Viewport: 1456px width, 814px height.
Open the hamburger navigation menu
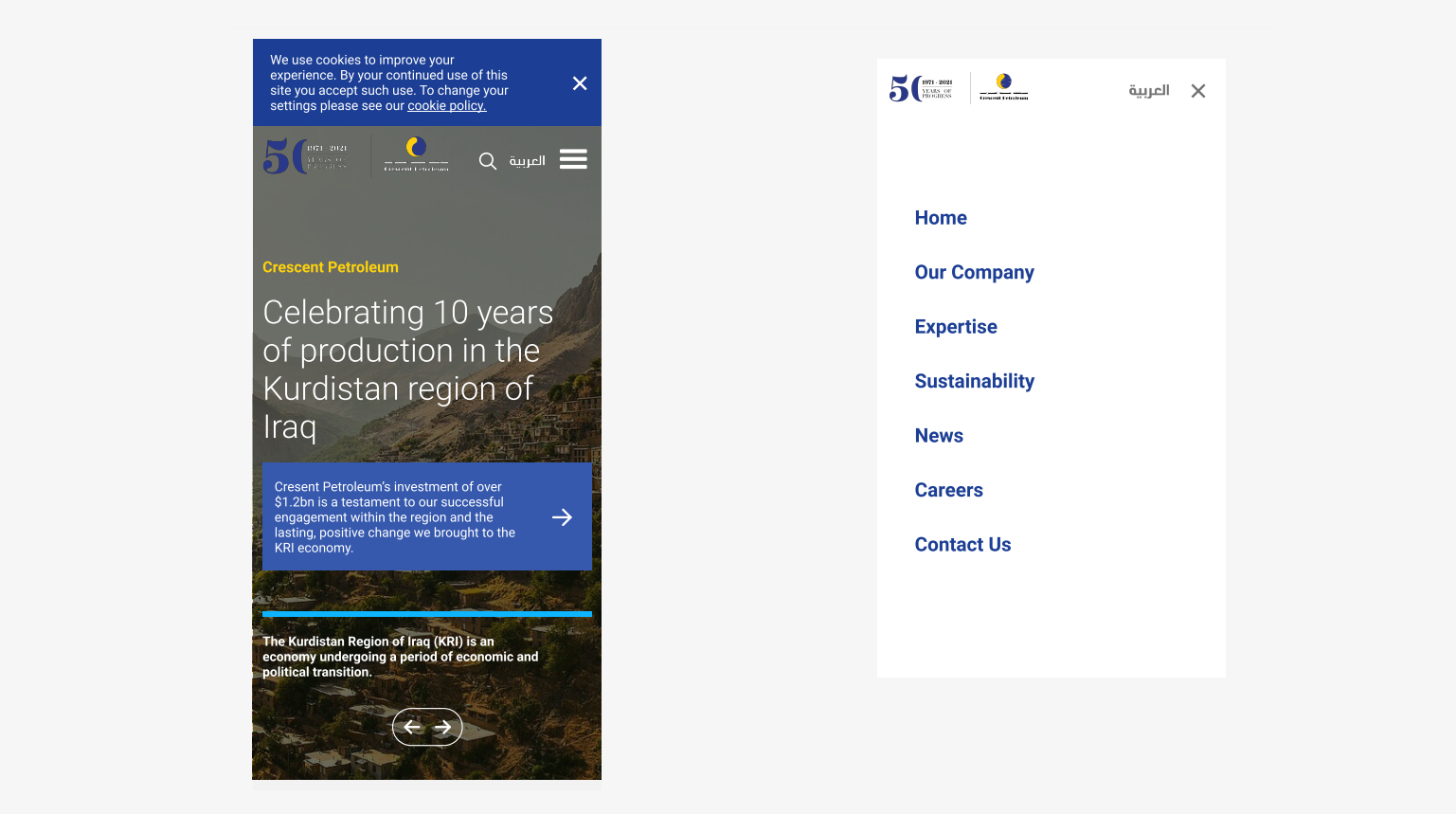click(x=573, y=159)
